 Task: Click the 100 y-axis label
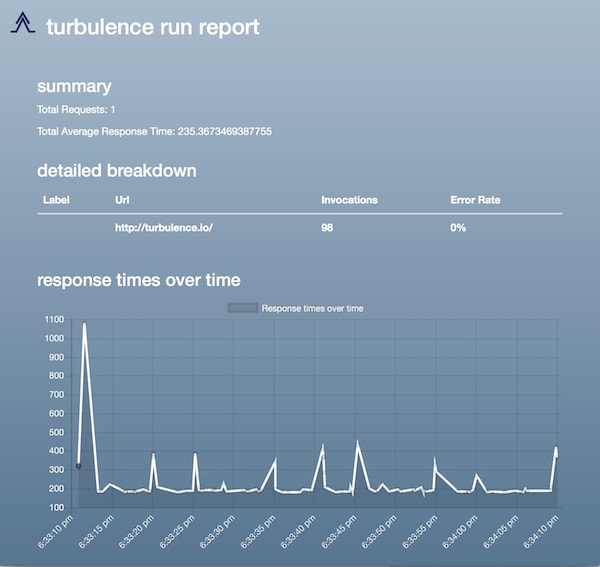(56, 508)
